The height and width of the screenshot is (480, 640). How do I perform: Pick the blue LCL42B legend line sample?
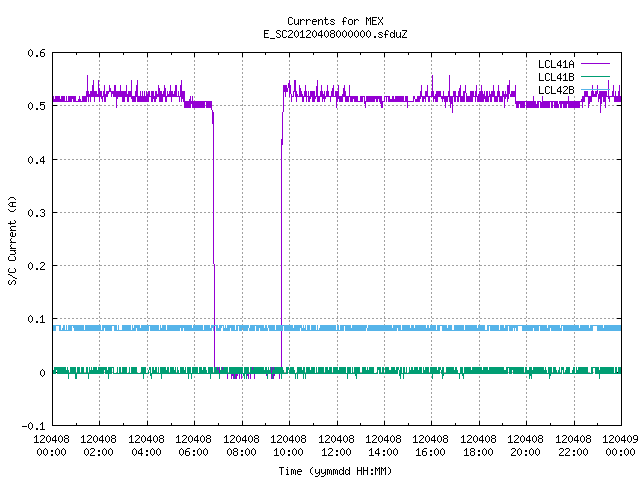pyautogui.click(x=595, y=89)
